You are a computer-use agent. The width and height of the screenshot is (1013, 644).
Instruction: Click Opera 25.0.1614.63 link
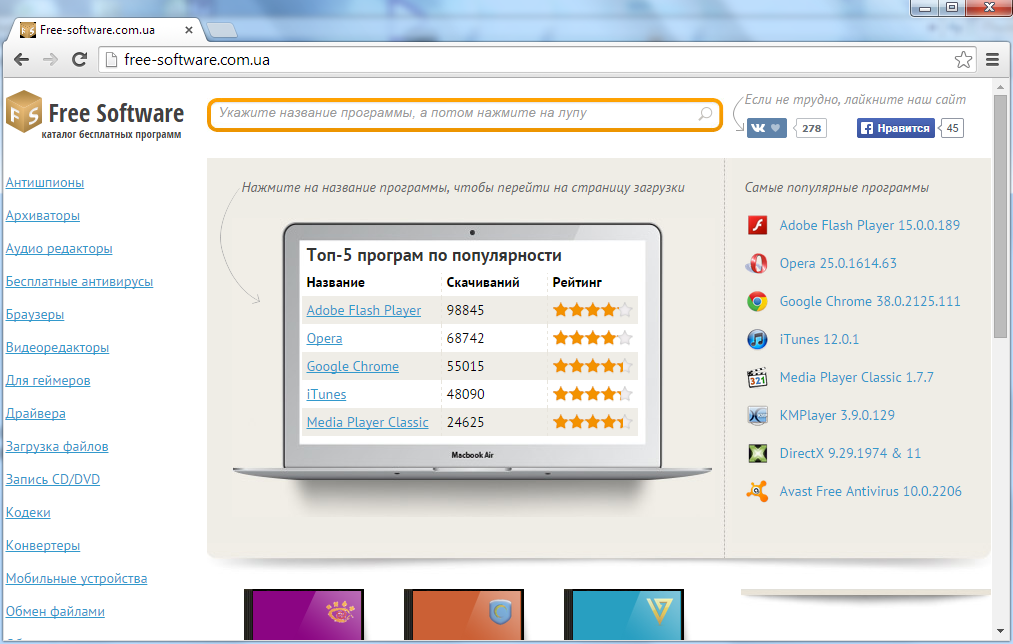[838, 264]
